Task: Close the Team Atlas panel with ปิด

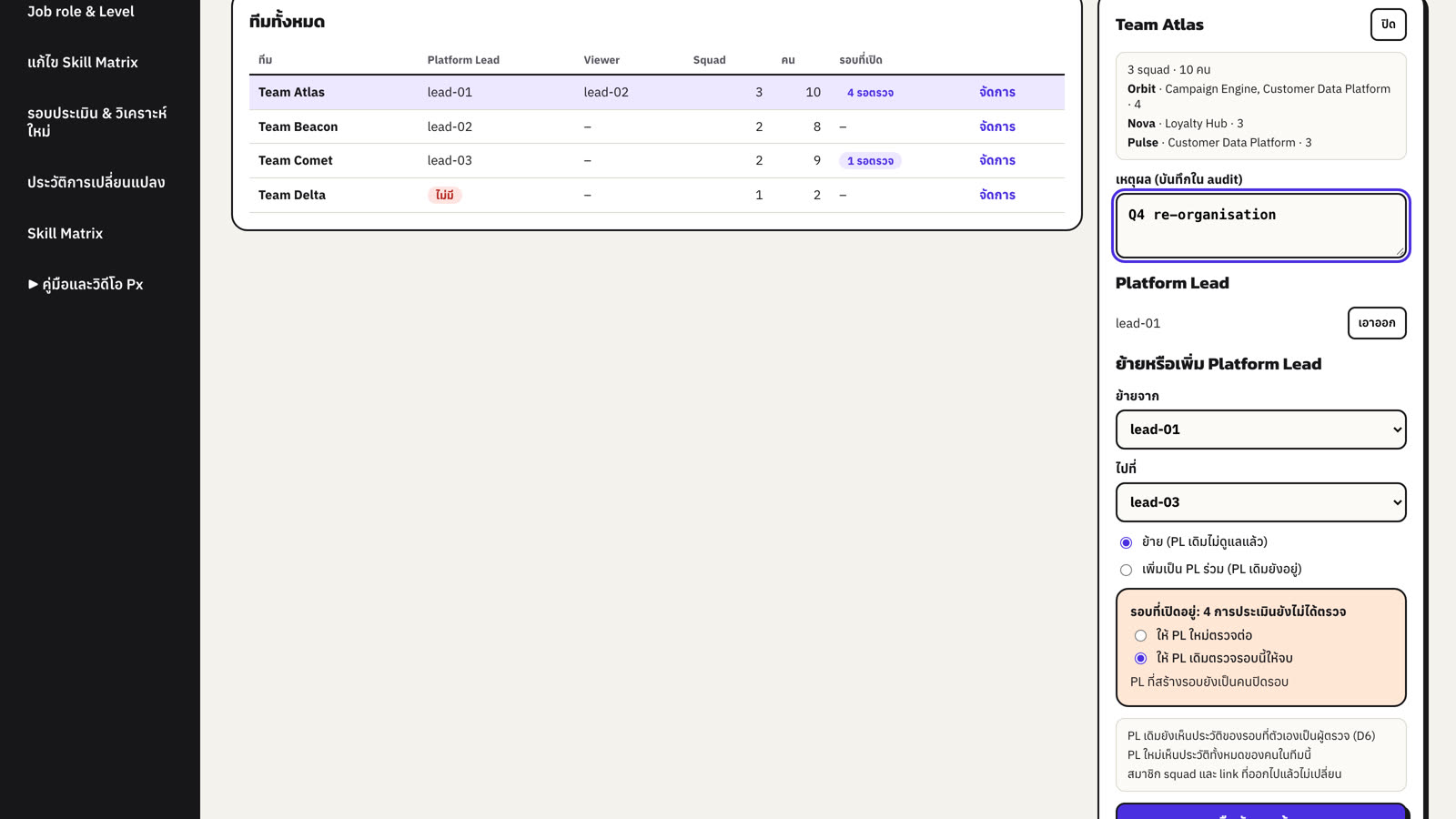Action: click(1388, 25)
